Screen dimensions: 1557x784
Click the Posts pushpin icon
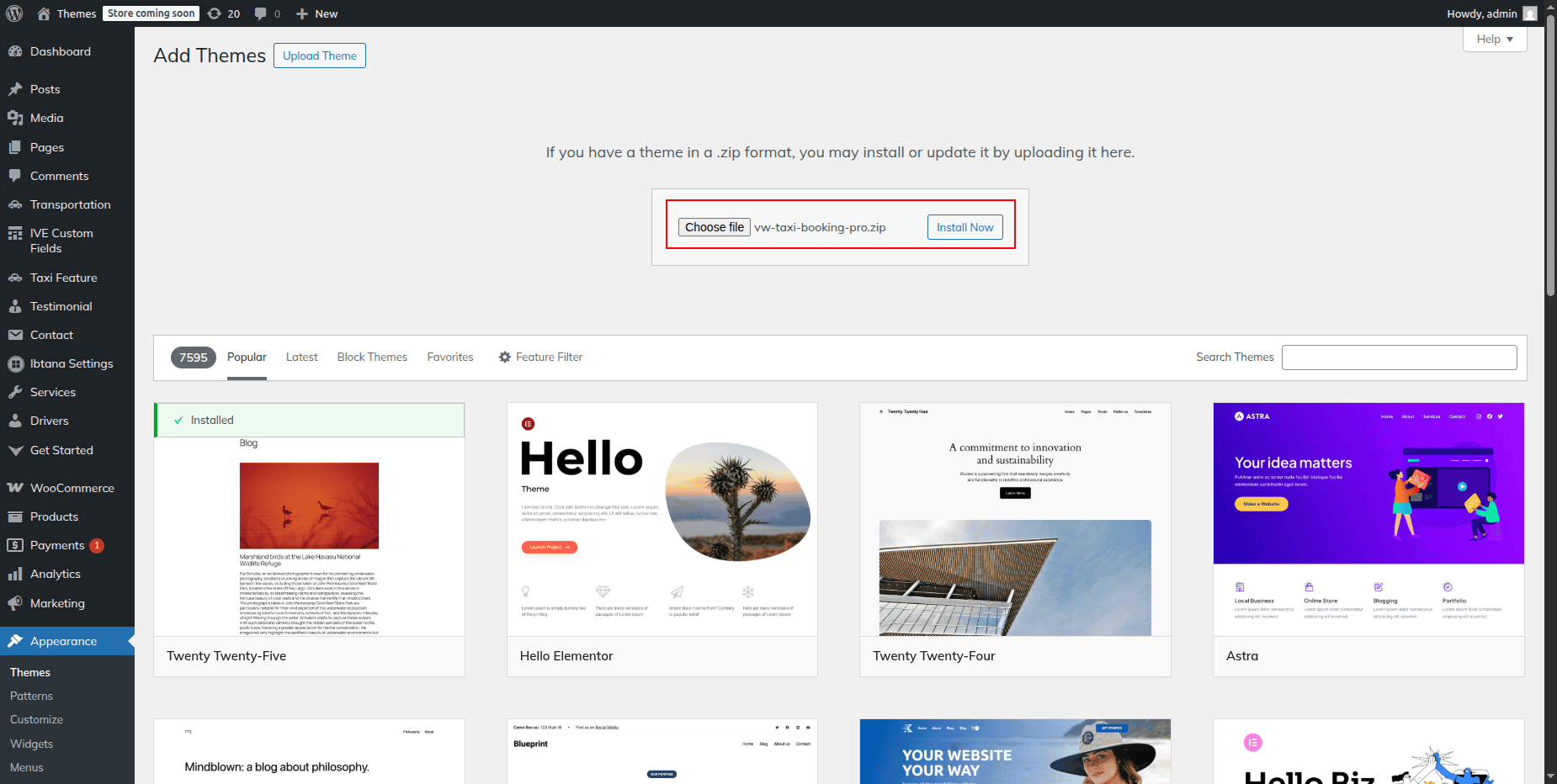click(x=15, y=89)
